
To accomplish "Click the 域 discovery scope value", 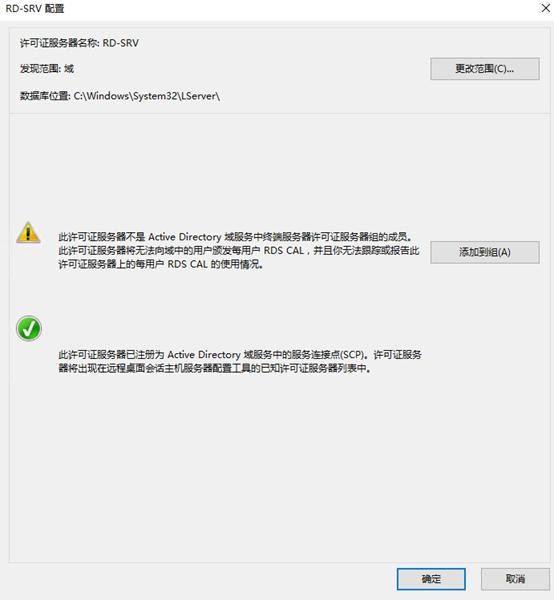I will point(69,69).
